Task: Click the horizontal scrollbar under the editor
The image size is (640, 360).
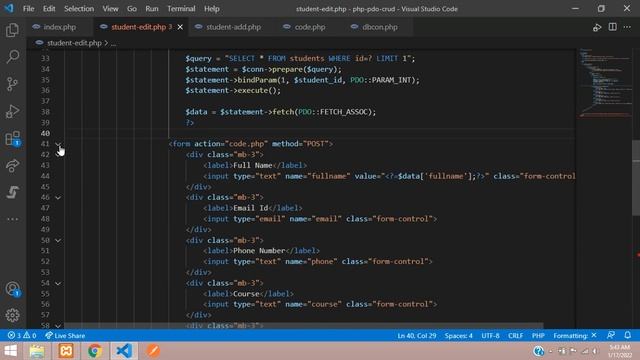Action: (x=304, y=326)
